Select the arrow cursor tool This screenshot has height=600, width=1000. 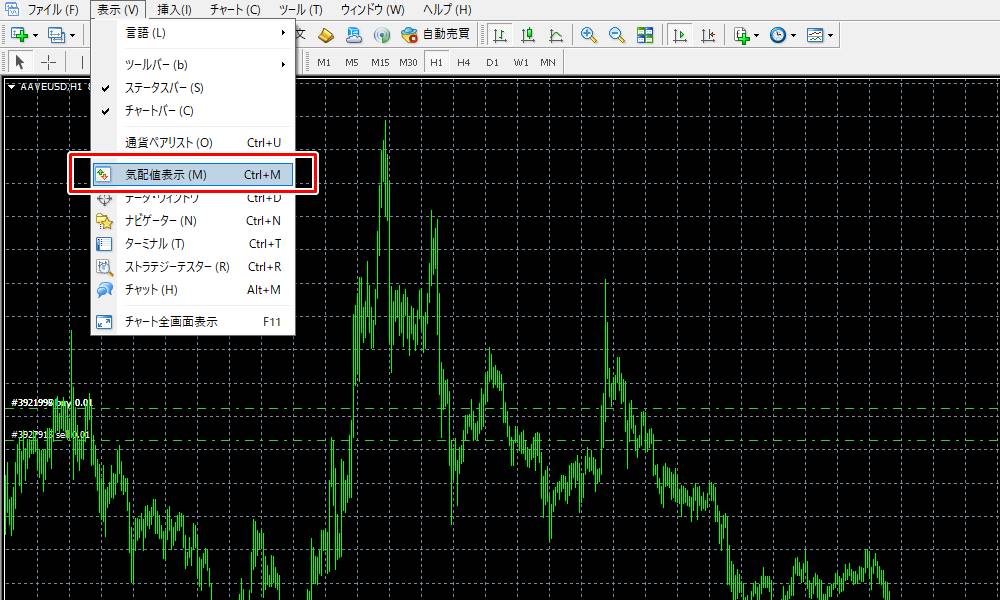pos(20,62)
